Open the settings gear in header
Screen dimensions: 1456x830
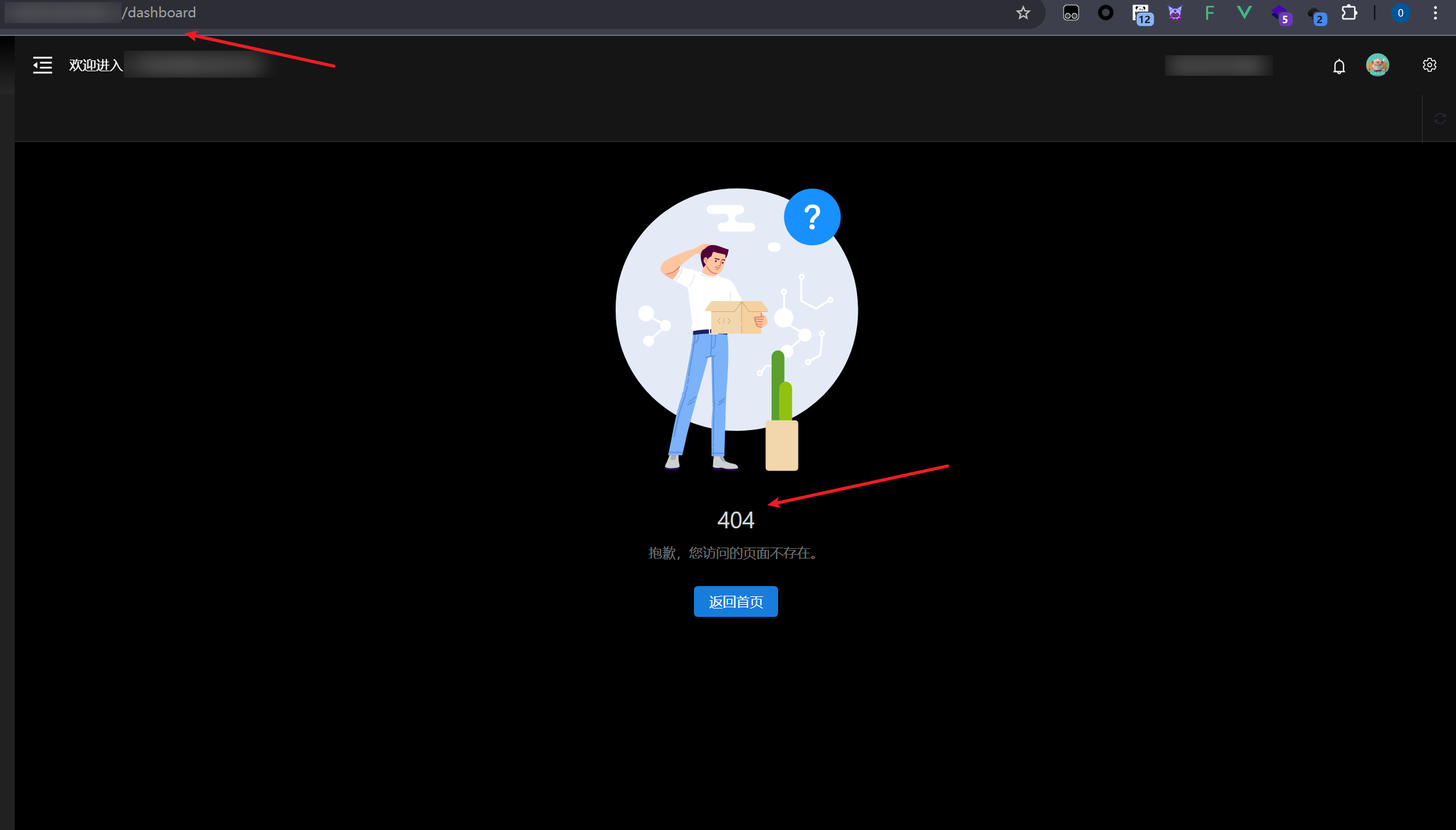(x=1429, y=65)
